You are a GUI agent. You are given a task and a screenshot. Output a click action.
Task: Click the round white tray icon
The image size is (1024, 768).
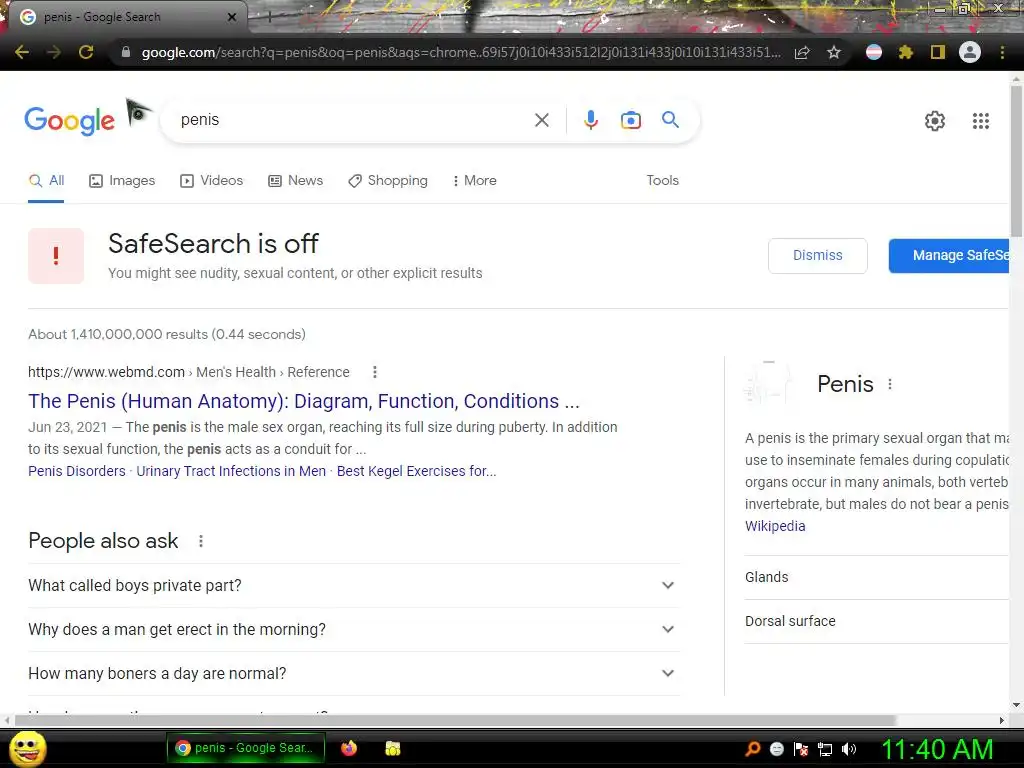click(776, 749)
